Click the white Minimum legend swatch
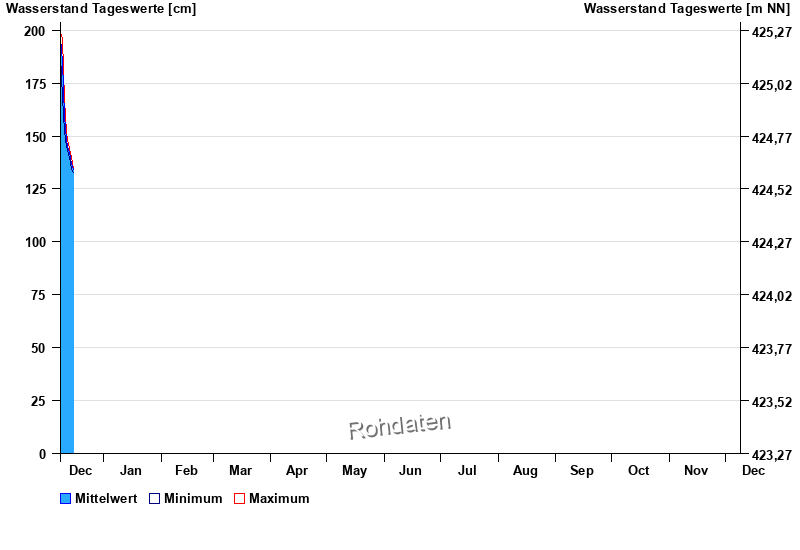This screenshot has height=550, width=800. pos(154,499)
